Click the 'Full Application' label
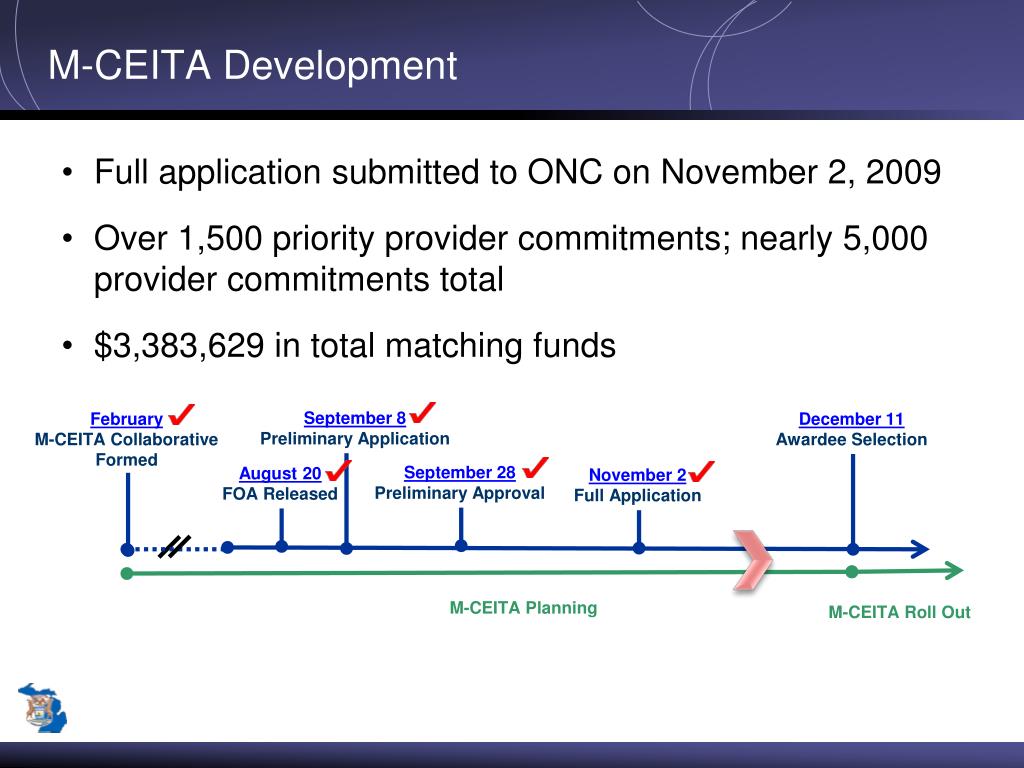 pos(637,496)
